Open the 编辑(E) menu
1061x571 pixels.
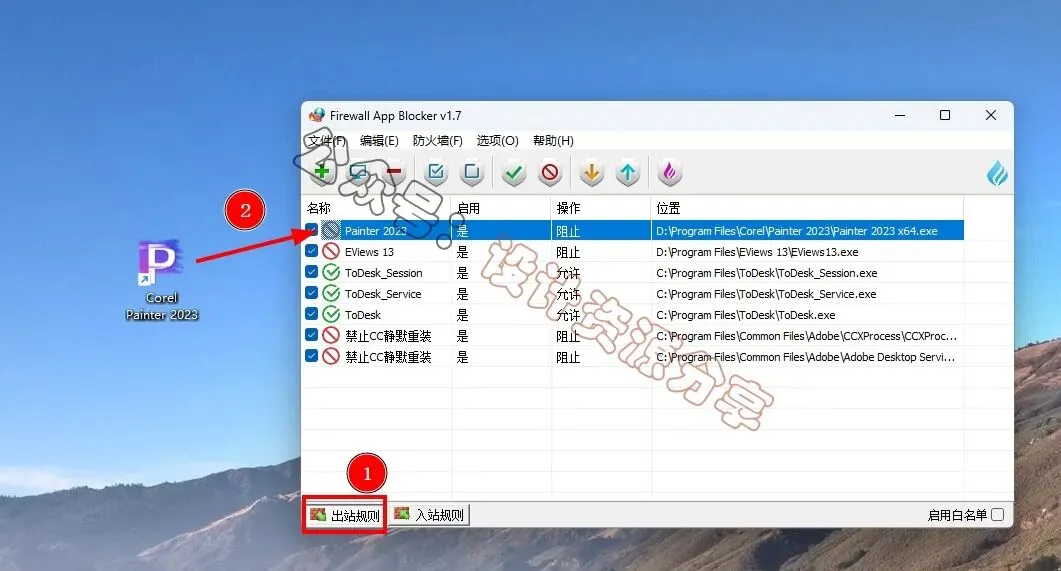point(379,141)
